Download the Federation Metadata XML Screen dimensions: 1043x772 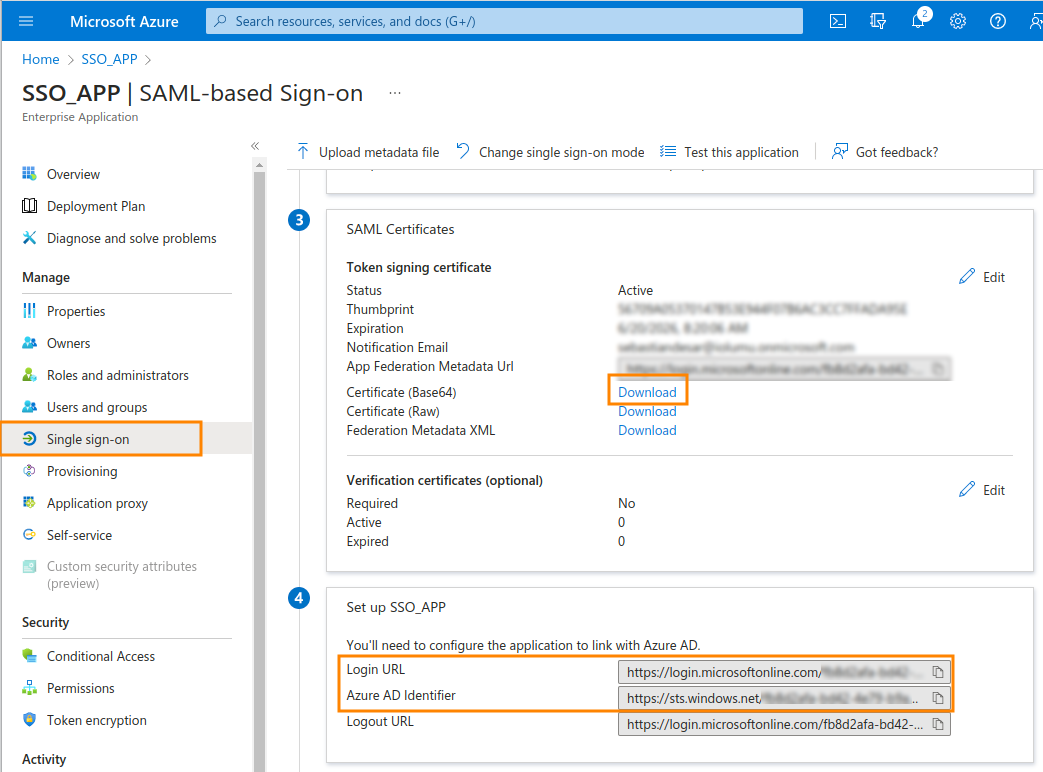[x=647, y=430]
